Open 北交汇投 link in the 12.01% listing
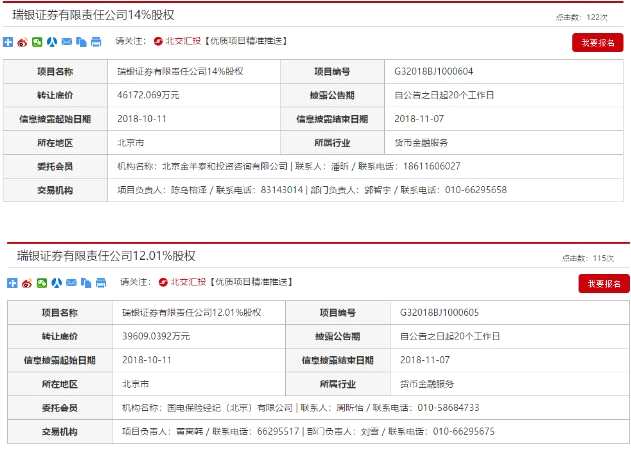631x454 pixels. tap(188, 282)
